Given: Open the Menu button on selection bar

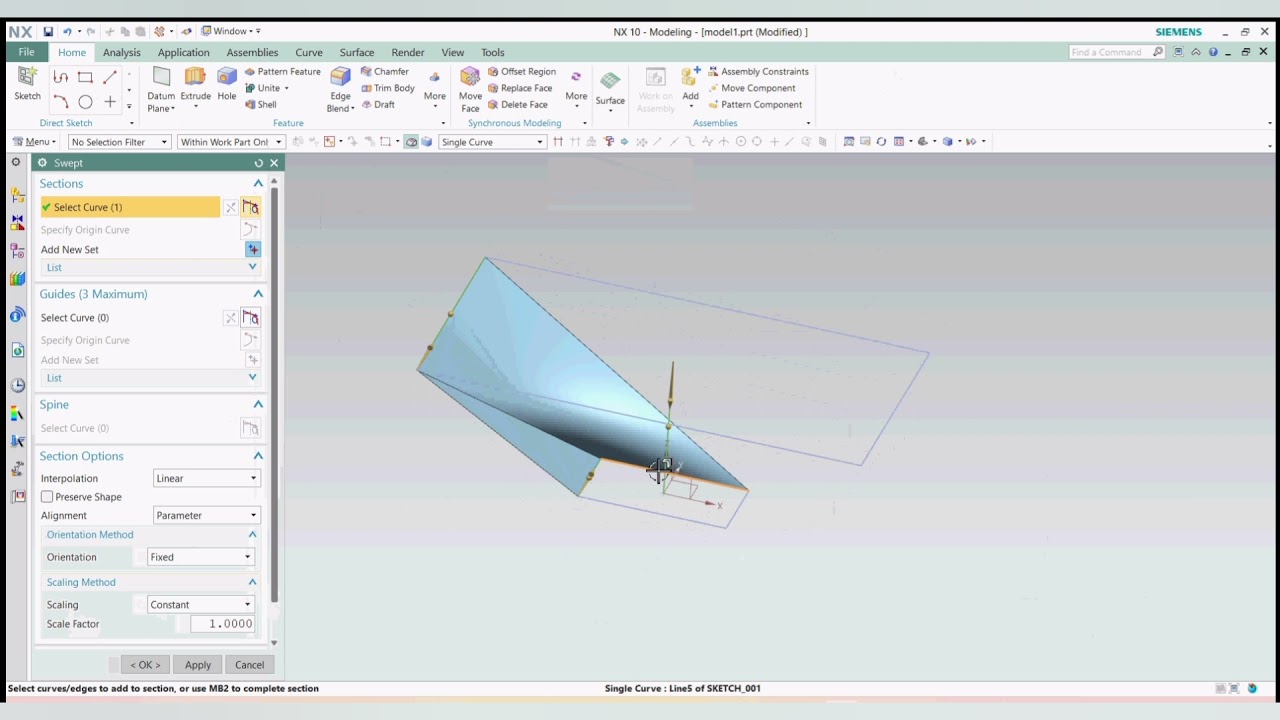Looking at the screenshot, I should (x=33, y=142).
